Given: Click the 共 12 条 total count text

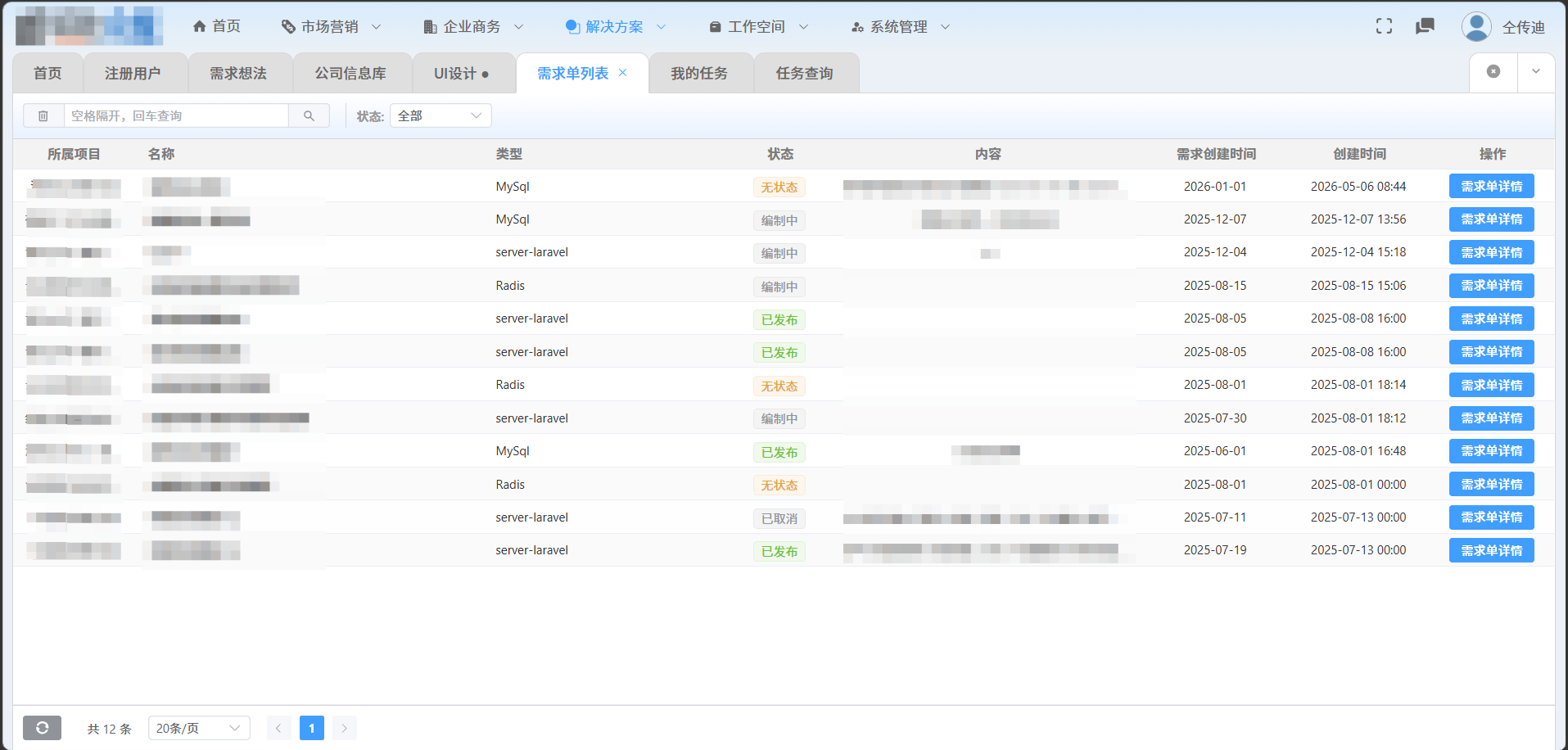Looking at the screenshot, I should point(110,729).
